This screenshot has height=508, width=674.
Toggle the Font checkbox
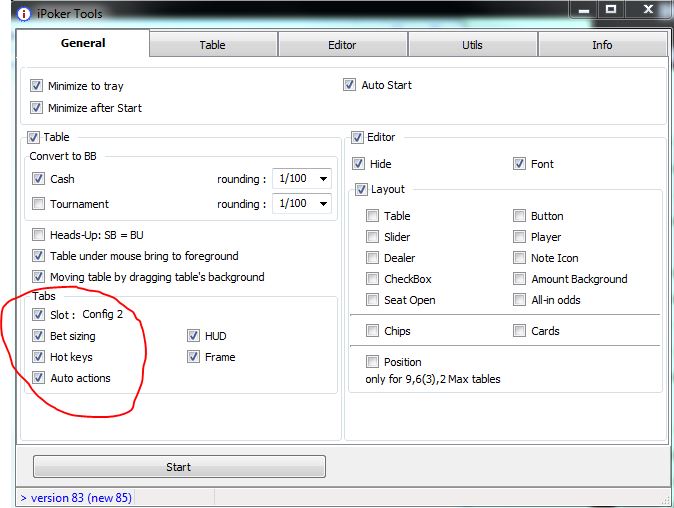pyautogui.click(x=519, y=164)
